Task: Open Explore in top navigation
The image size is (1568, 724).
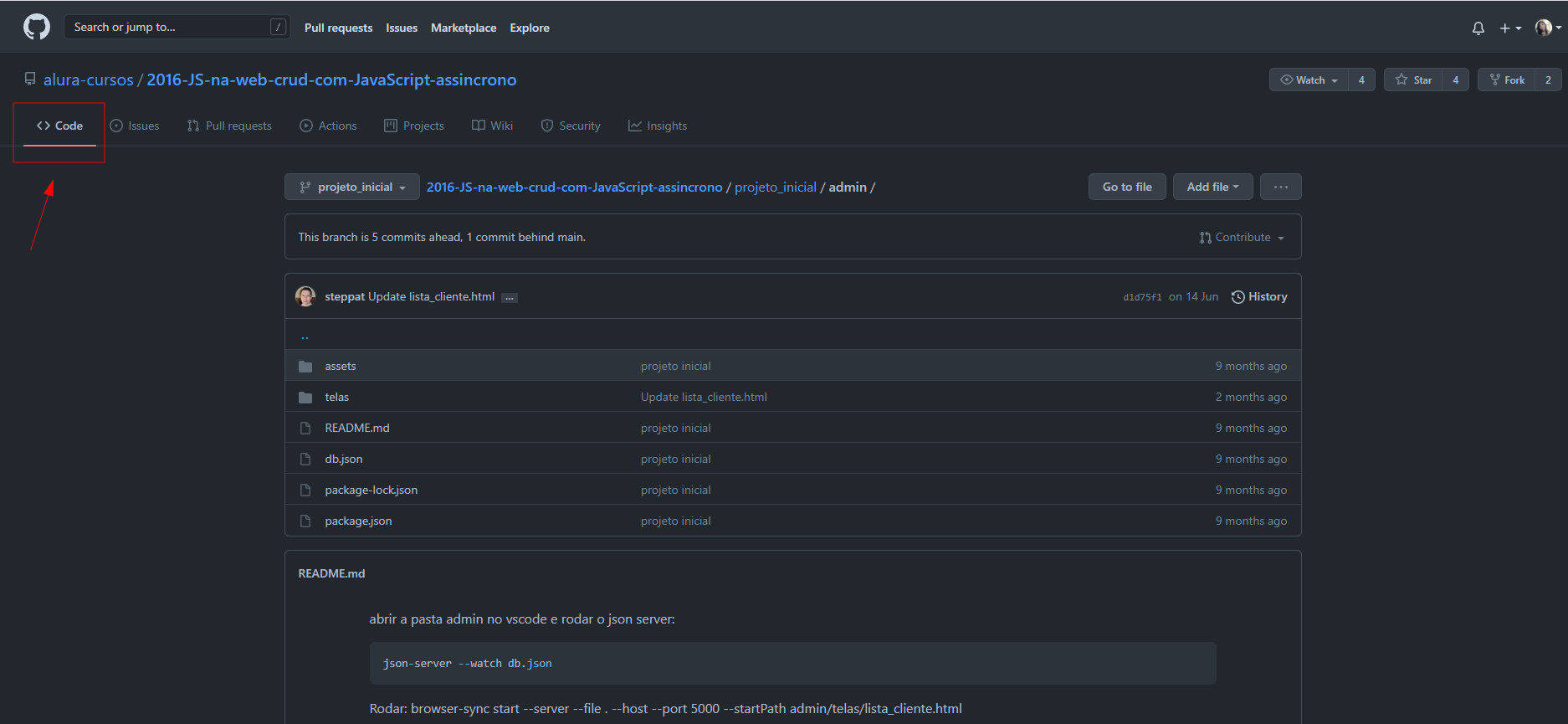Action: click(x=530, y=28)
